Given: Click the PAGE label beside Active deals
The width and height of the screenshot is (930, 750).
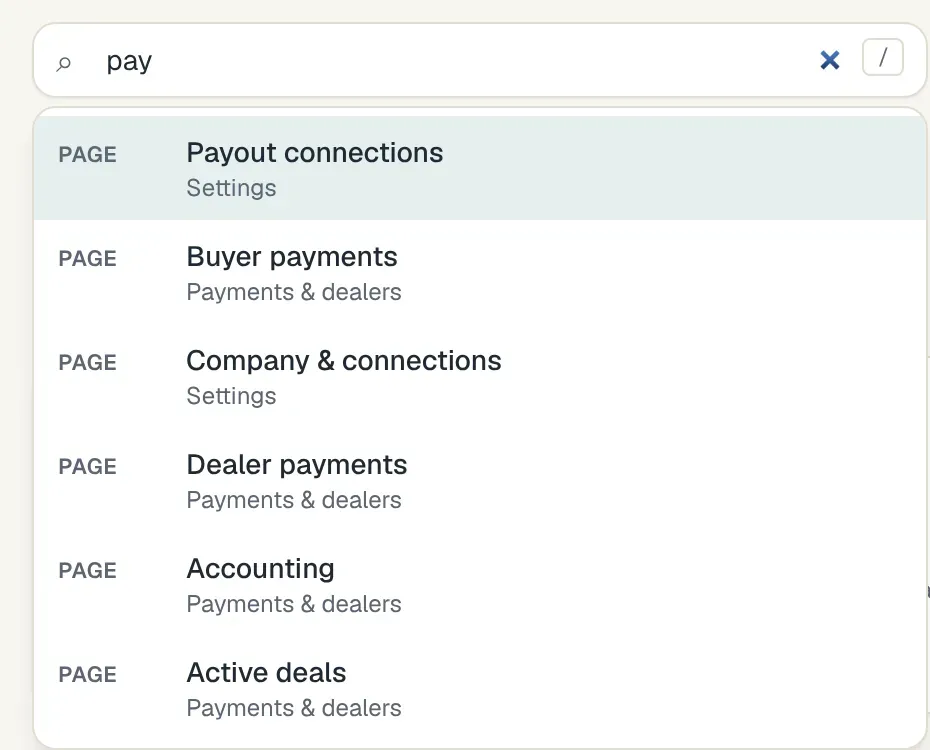Looking at the screenshot, I should click(87, 675).
